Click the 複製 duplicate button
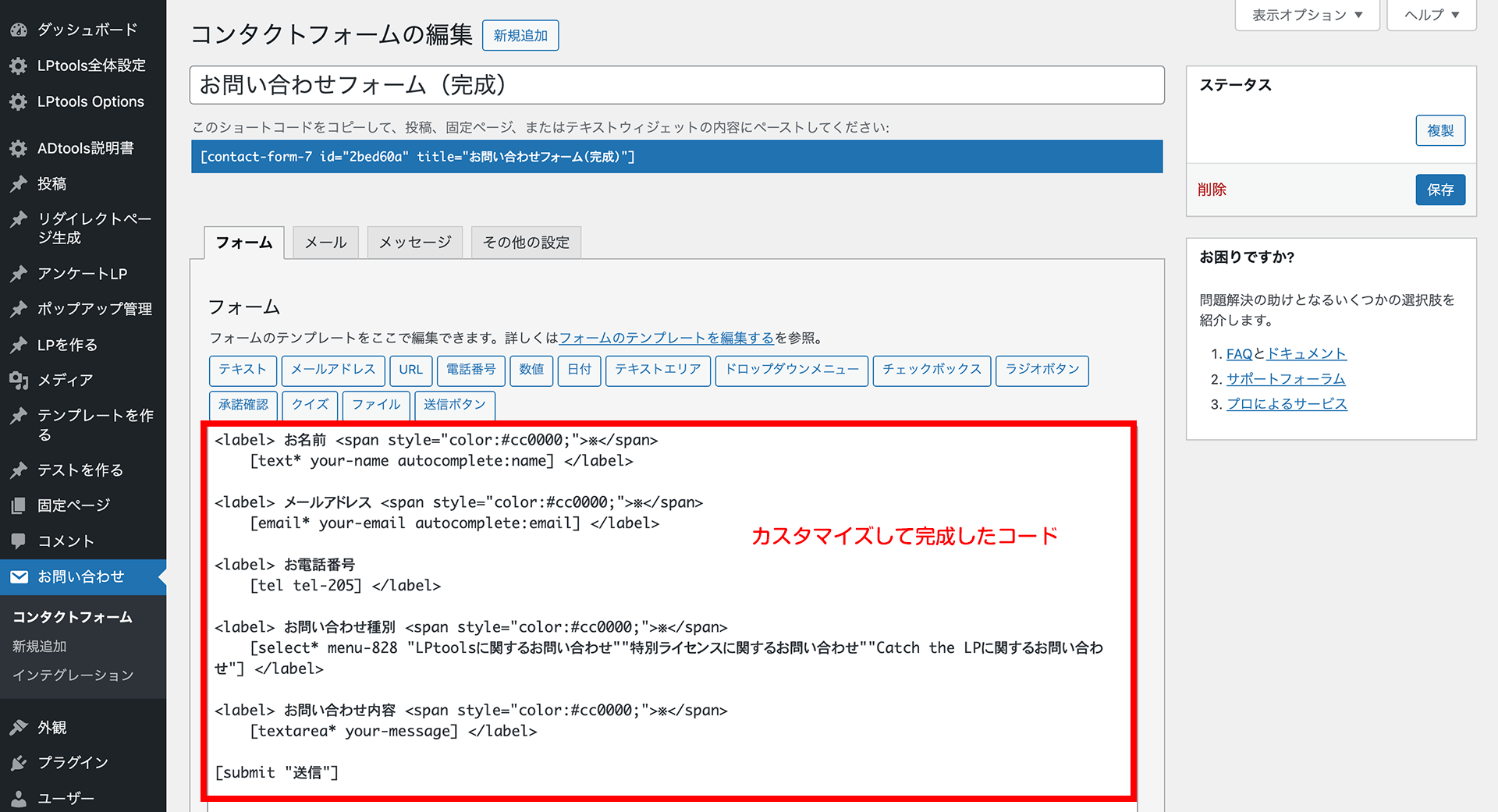Screen dimensions: 1498x812 [1440, 130]
